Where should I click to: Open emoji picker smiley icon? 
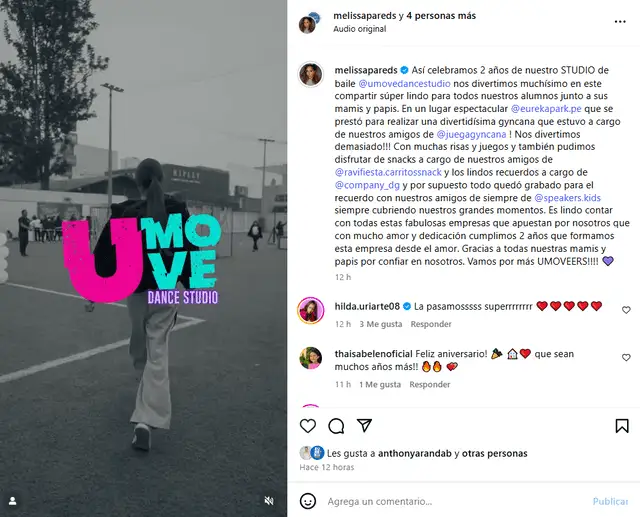coord(308,501)
